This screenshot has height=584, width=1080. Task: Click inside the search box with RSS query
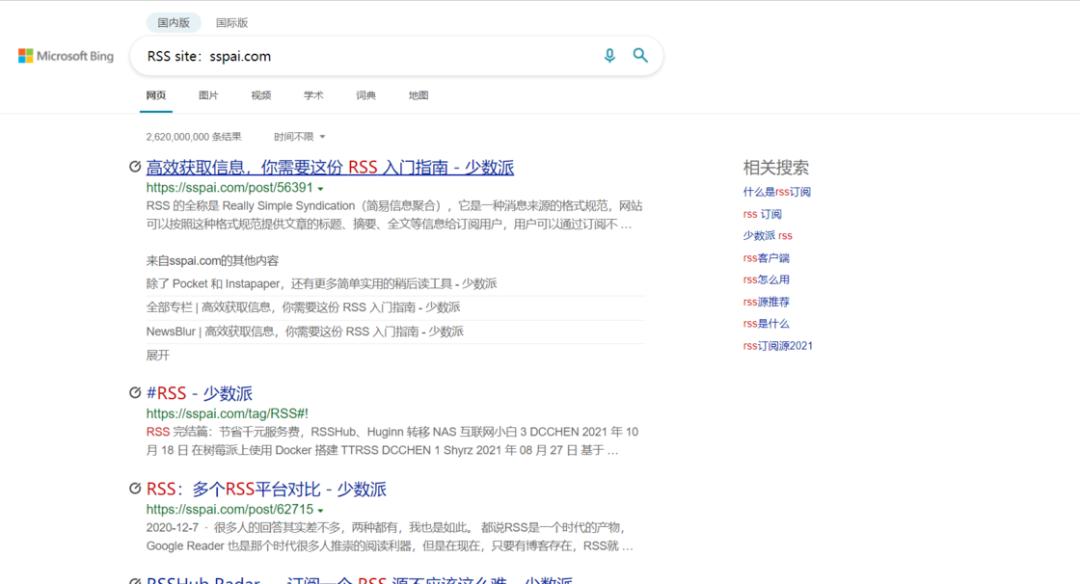coord(368,56)
